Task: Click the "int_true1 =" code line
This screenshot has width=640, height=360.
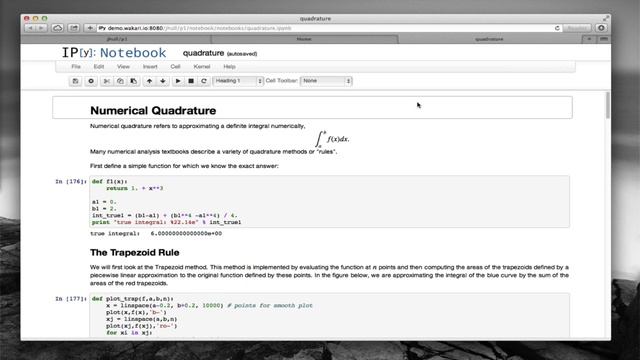Action: click(164, 216)
